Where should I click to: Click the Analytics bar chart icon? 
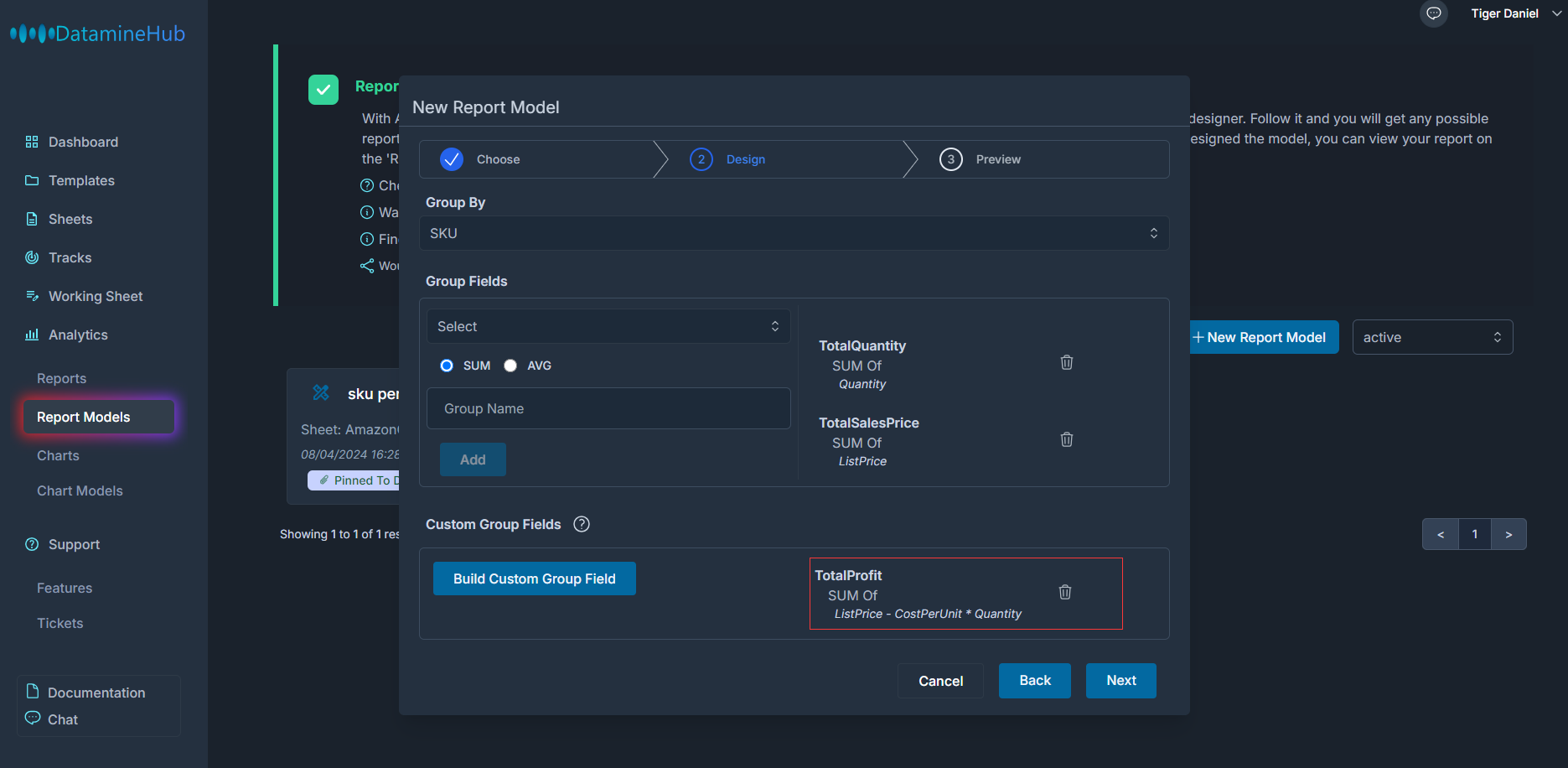[x=32, y=335]
